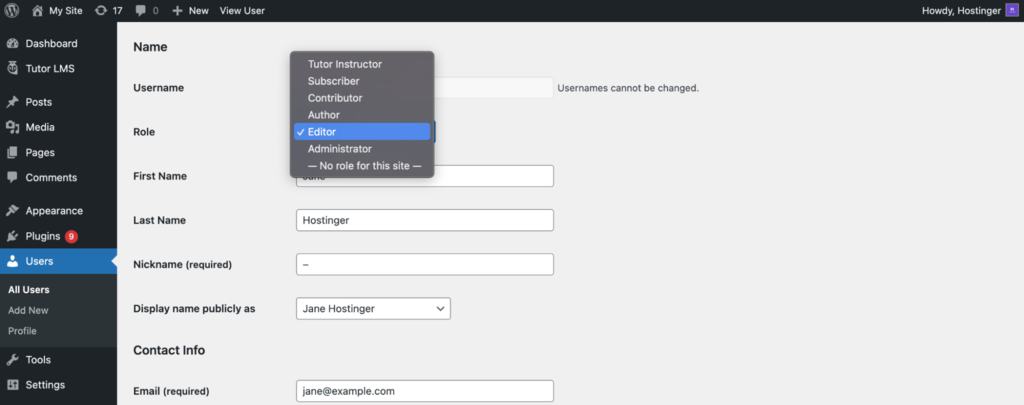Click the WordPress logo icon
The image size is (1024, 405).
pos(12,10)
